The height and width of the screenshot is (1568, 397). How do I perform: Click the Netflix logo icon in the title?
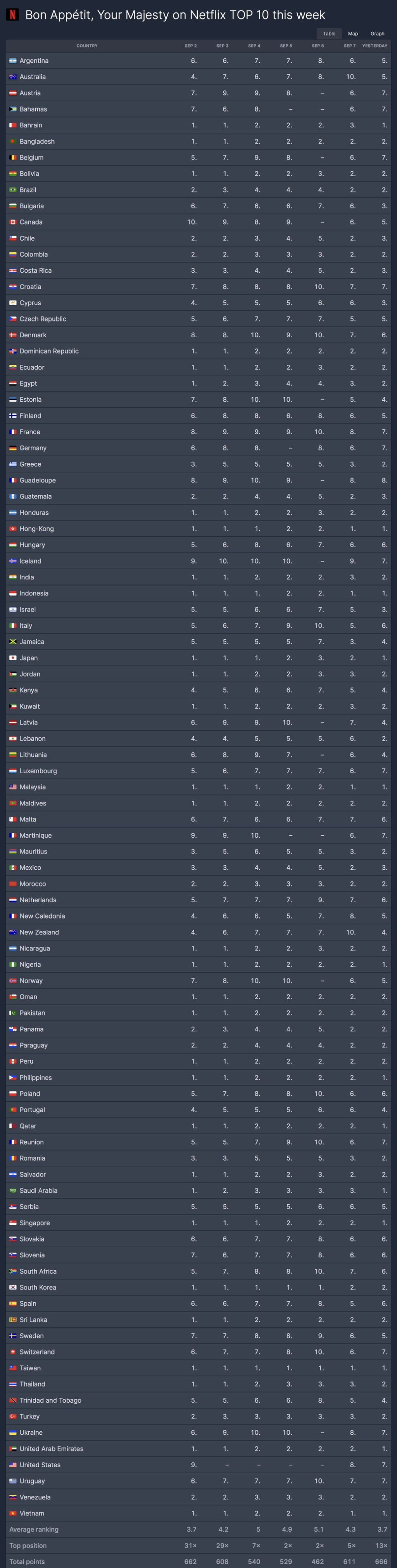[12, 15]
